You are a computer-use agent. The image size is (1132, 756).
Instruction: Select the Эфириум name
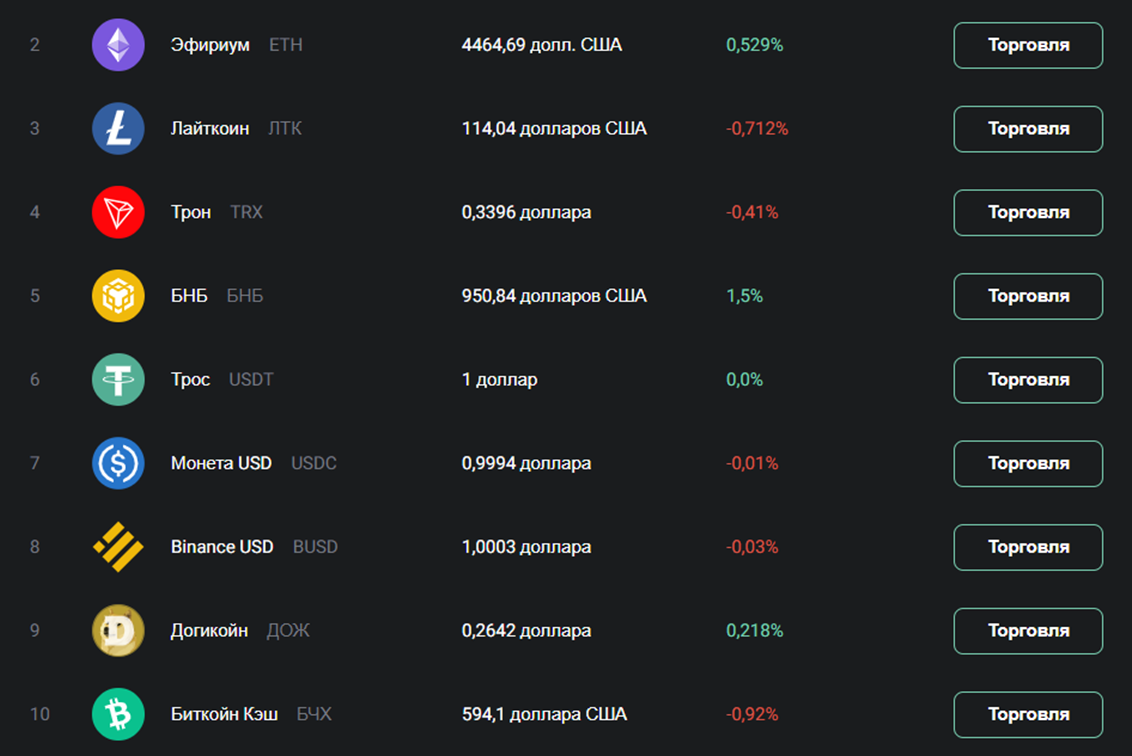210,45
